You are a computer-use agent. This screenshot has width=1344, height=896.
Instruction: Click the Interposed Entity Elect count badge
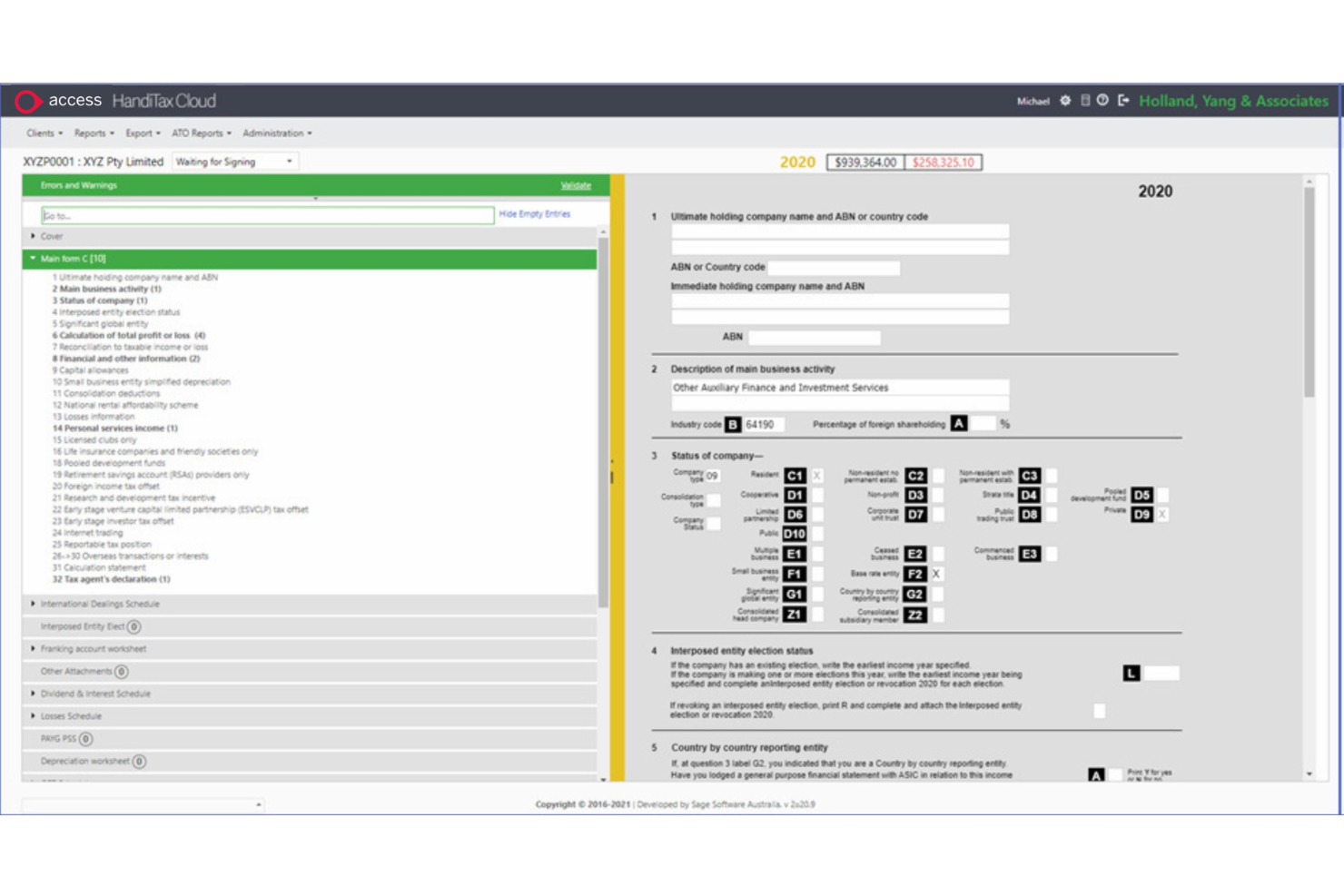(x=133, y=626)
